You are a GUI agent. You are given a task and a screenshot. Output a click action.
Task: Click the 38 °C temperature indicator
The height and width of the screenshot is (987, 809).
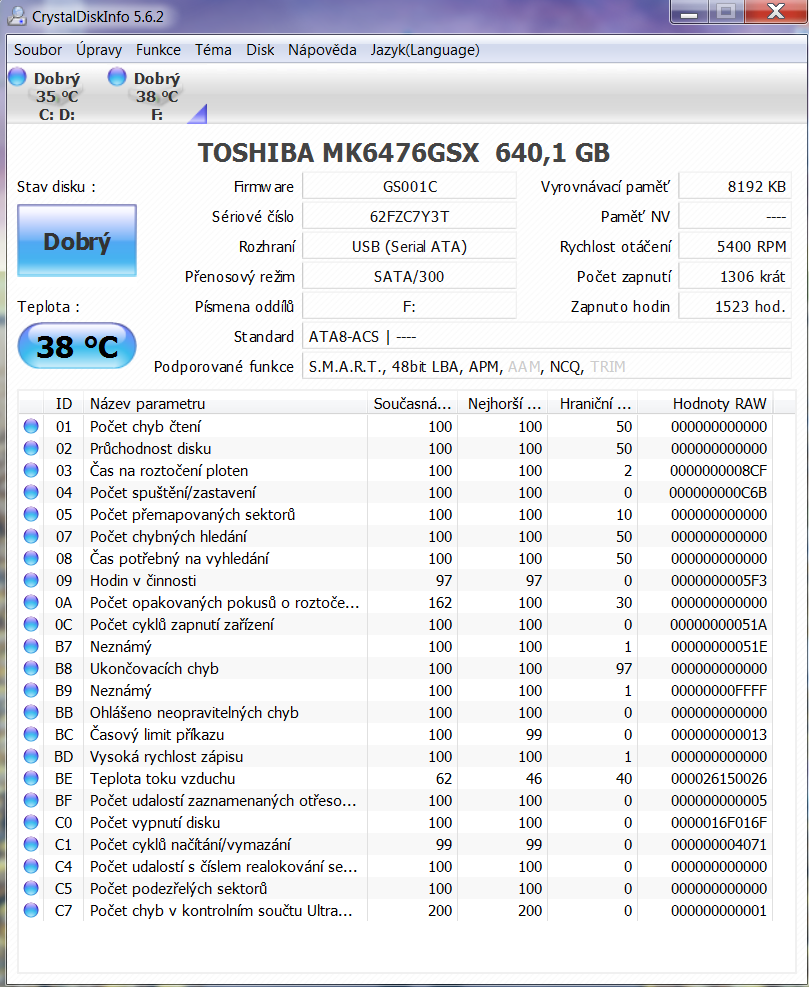pyautogui.click(x=77, y=346)
